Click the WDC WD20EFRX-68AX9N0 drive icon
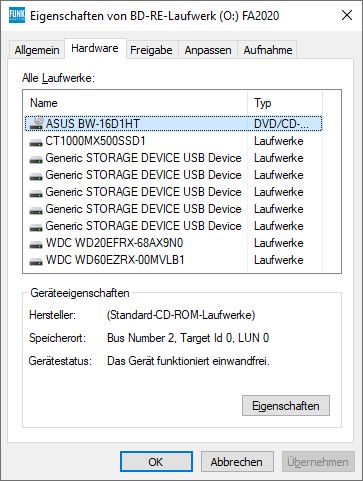The height and width of the screenshot is (481, 363). pyautogui.click(x=36, y=244)
